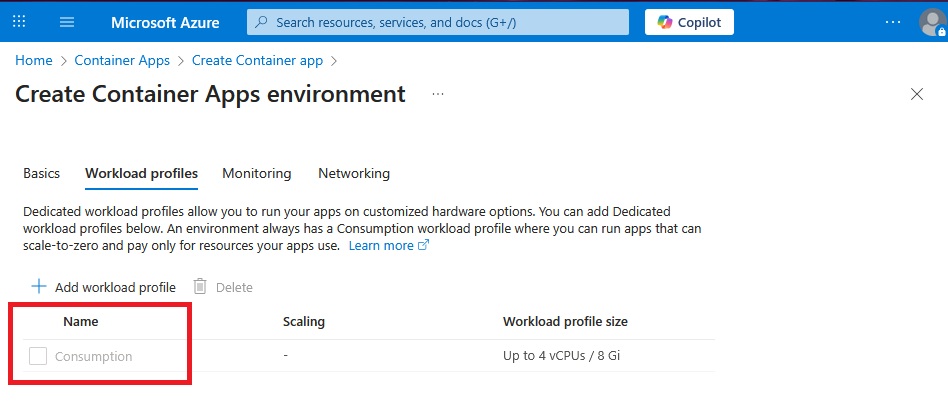Click the plus icon for adding profile
Viewport: 948px width, 403px height.
click(39, 286)
